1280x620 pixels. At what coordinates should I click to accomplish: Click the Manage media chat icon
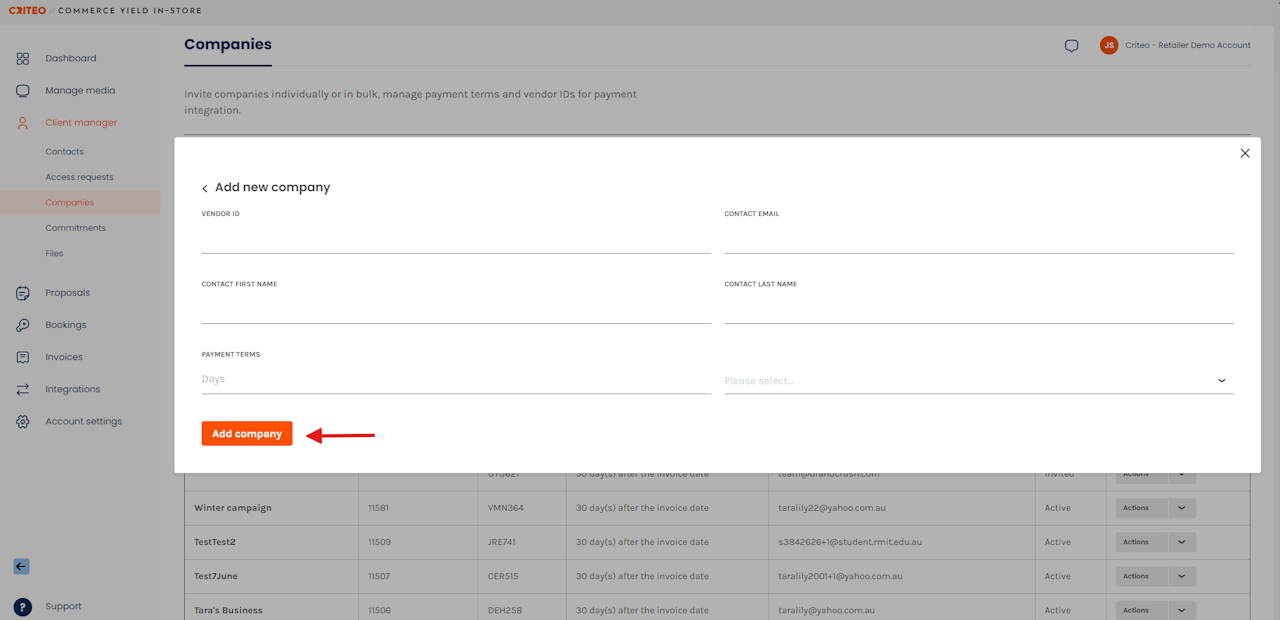click(22, 90)
